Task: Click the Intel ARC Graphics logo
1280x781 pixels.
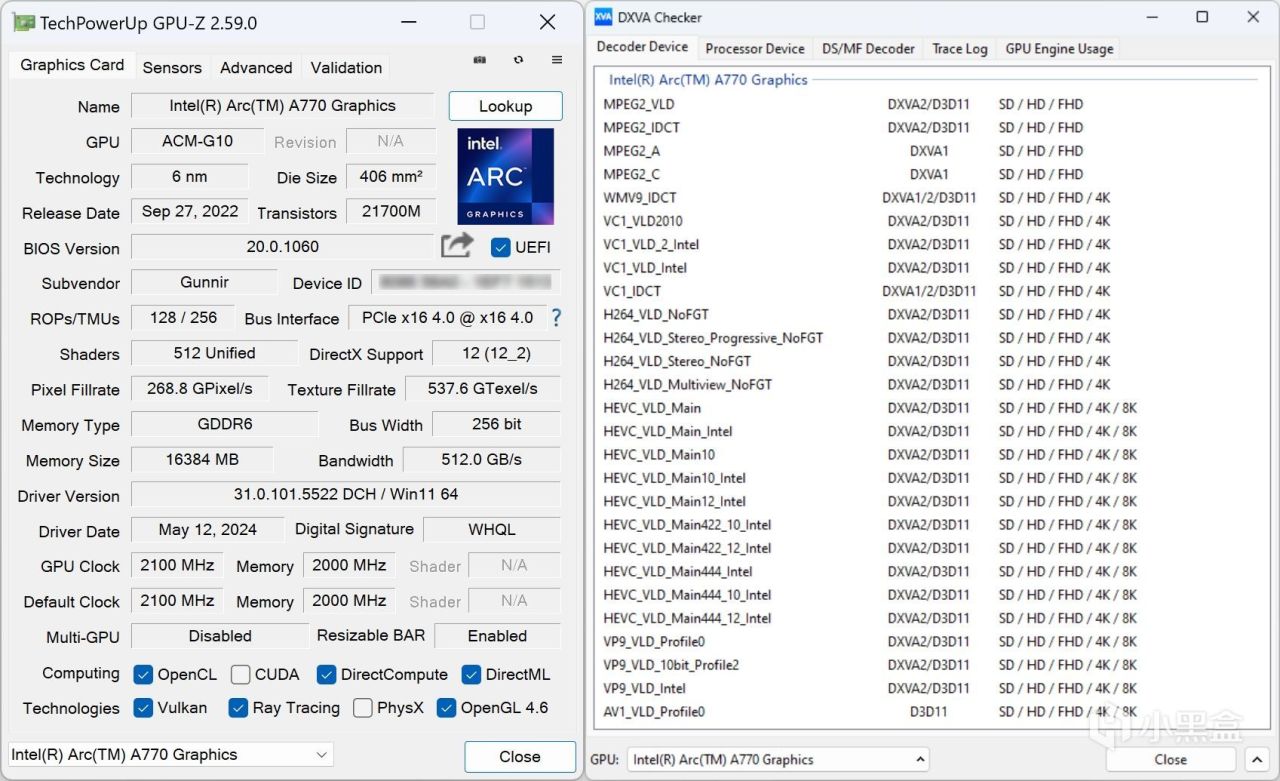Action: click(x=505, y=176)
